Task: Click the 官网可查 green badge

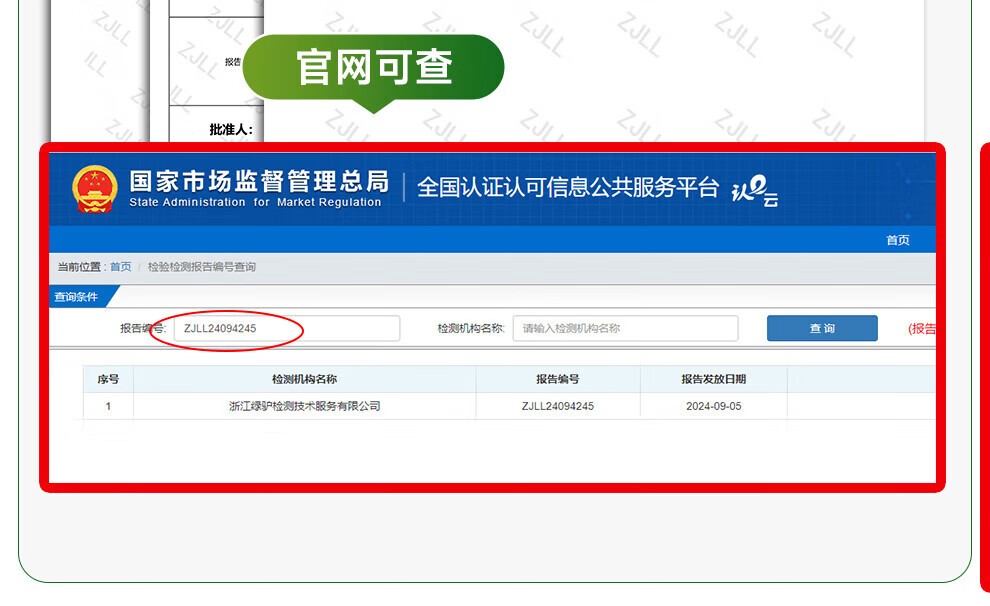Action: point(373,68)
